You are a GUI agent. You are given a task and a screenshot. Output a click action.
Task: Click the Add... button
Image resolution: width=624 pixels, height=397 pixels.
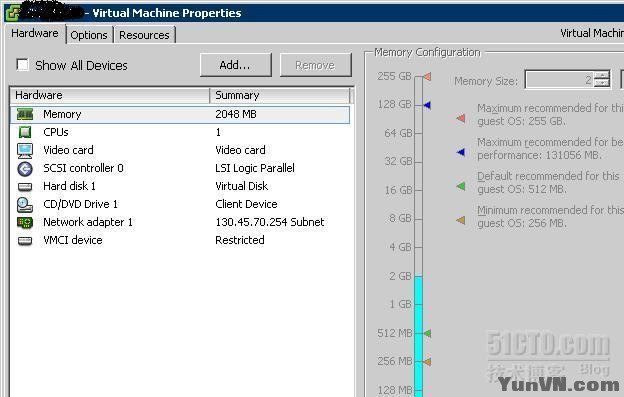click(x=236, y=65)
